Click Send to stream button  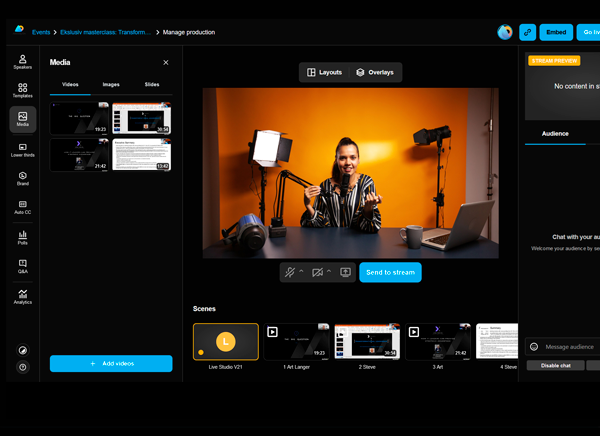(x=390, y=272)
